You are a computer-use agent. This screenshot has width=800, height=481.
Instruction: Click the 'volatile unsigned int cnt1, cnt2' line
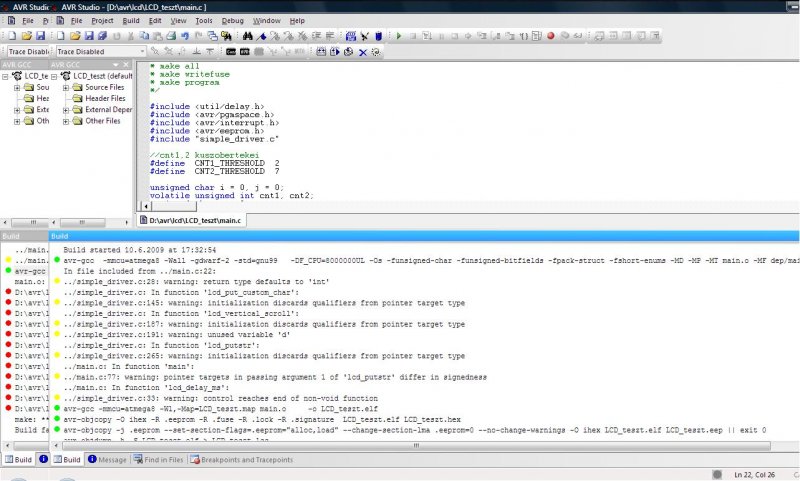232,195
